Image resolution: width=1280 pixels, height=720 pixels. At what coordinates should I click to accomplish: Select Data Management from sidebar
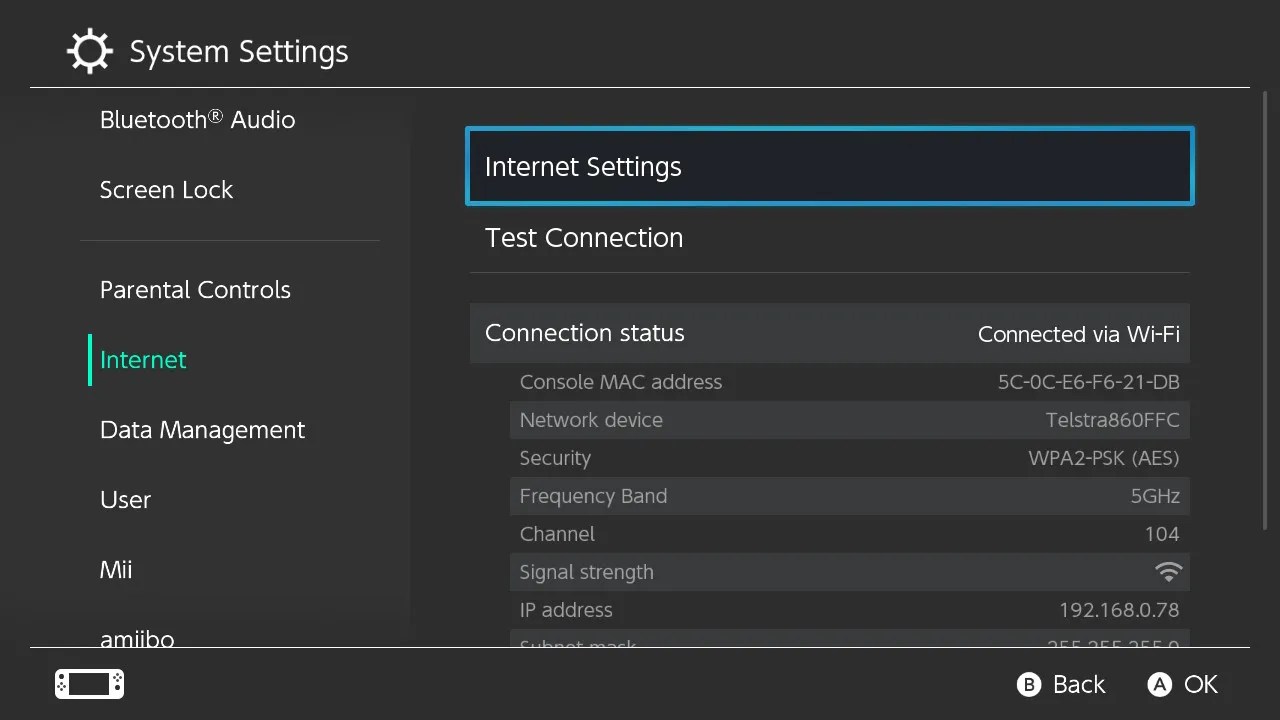click(202, 429)
